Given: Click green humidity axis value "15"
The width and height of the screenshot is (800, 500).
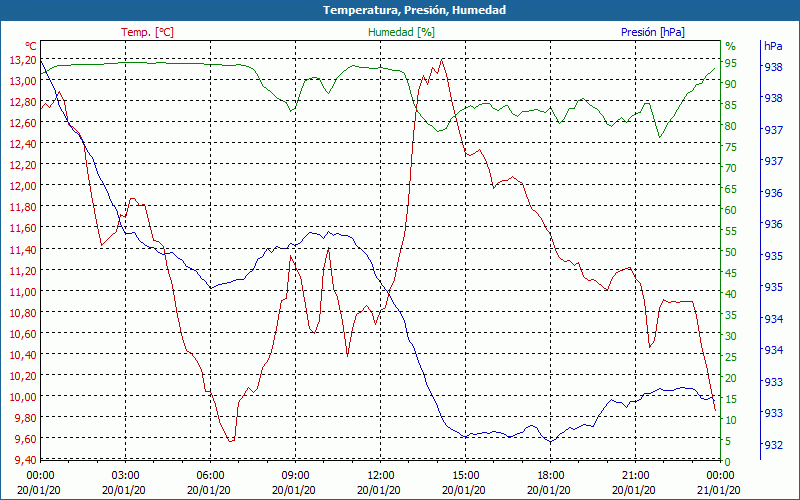Looking at the screenshot, I should [x=731, y=399].
